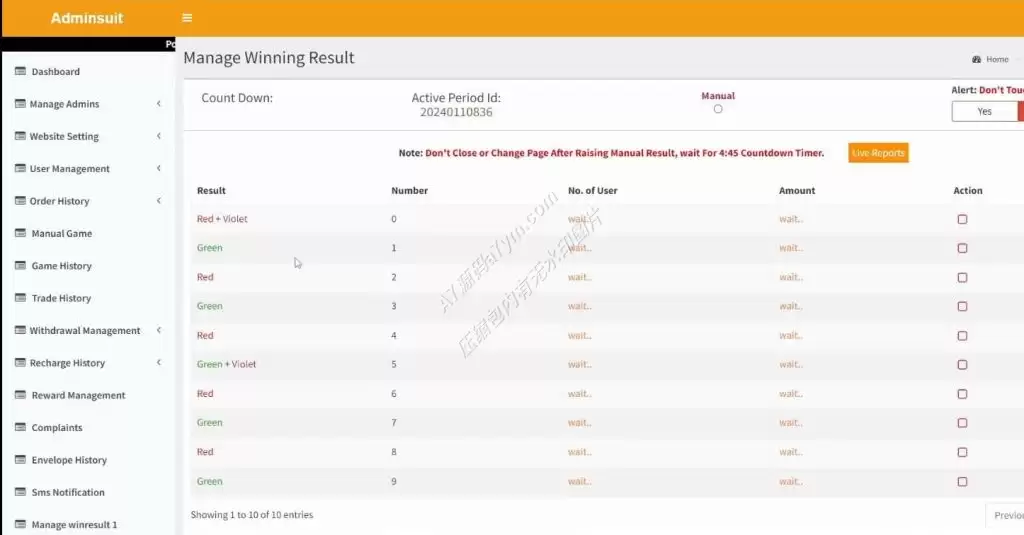Click the Trade History sidebar icon
Viewport: 1024px width, 535px height.
(x=20, y=298)
